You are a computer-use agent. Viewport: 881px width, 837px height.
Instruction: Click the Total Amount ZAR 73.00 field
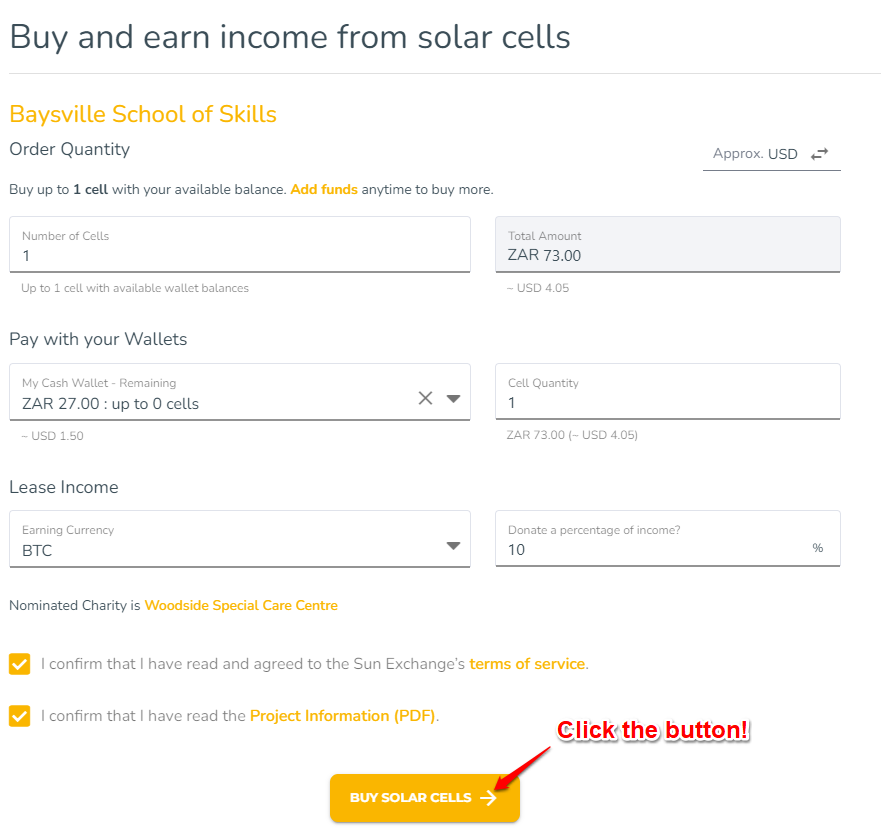click(667, 245)
